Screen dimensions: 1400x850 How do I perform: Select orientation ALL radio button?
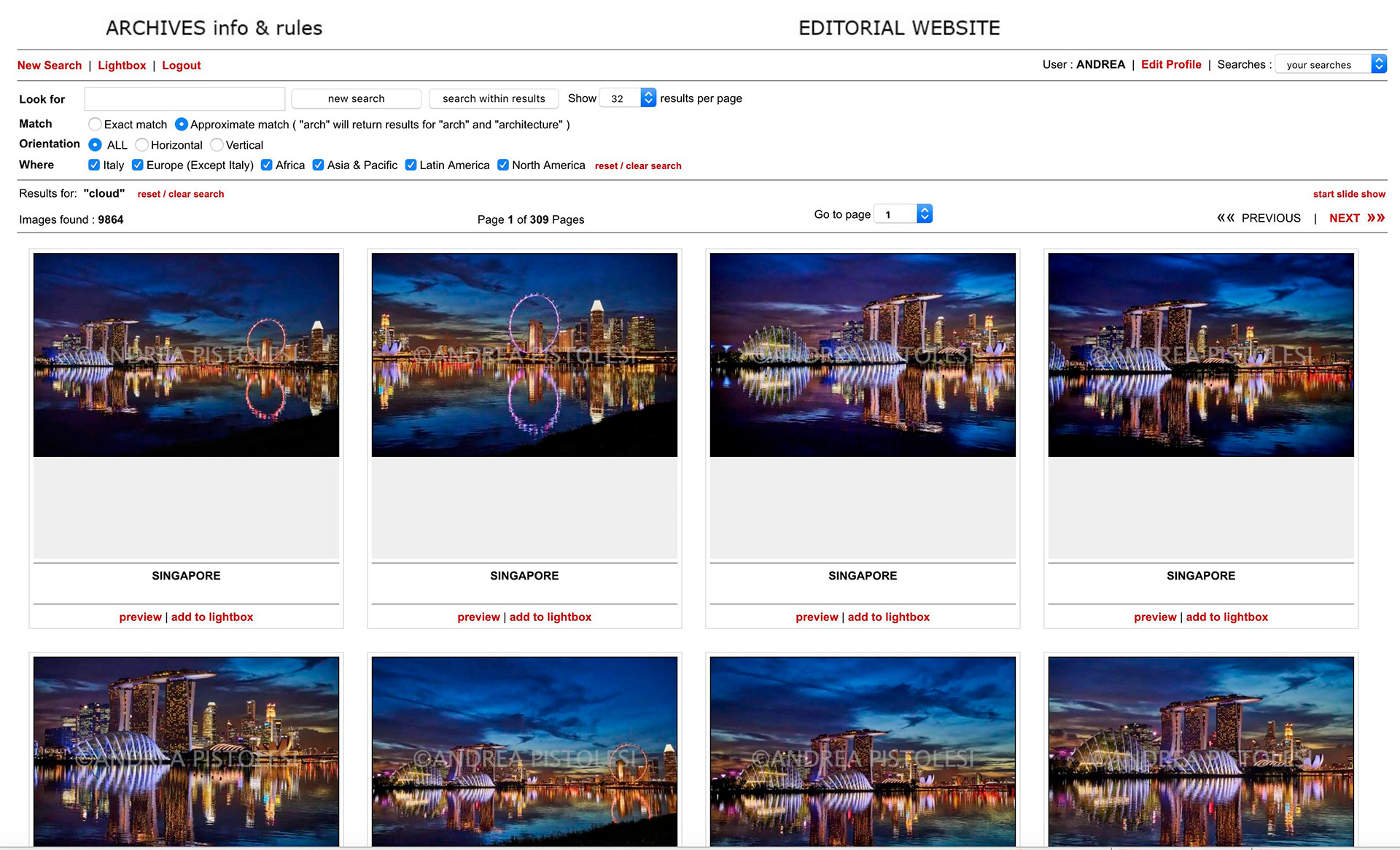coord(95,144)
